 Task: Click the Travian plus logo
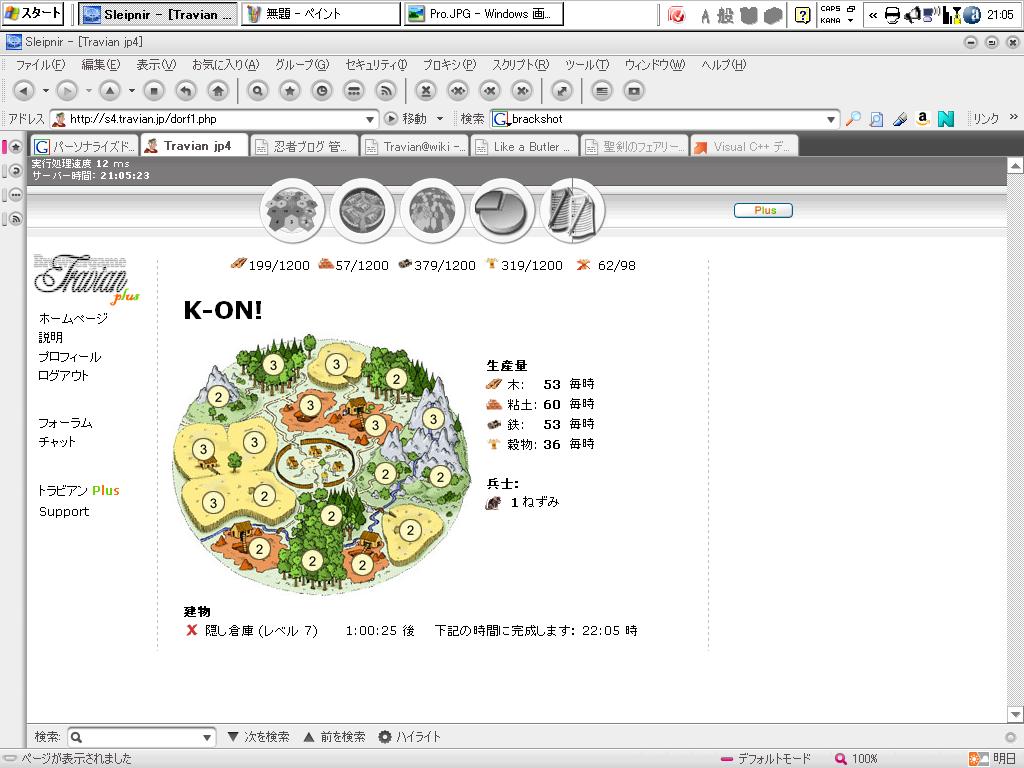tap(86, 279)
